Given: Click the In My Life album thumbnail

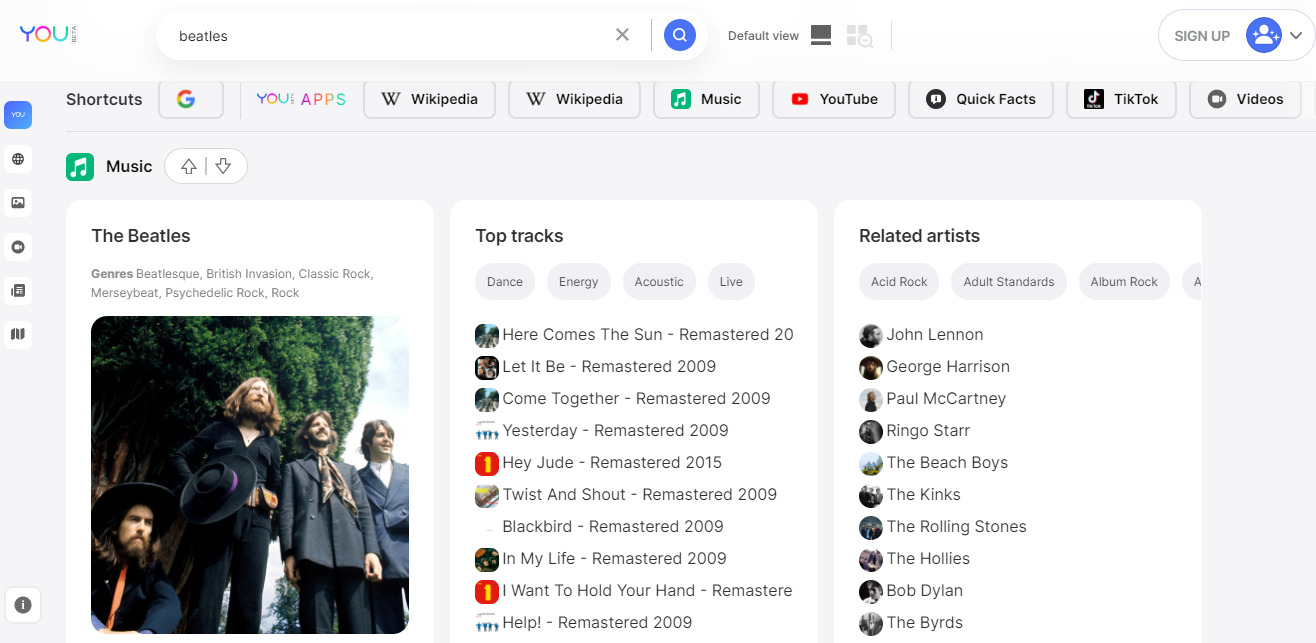Looking at the screenshot, I should pos(487,560).
